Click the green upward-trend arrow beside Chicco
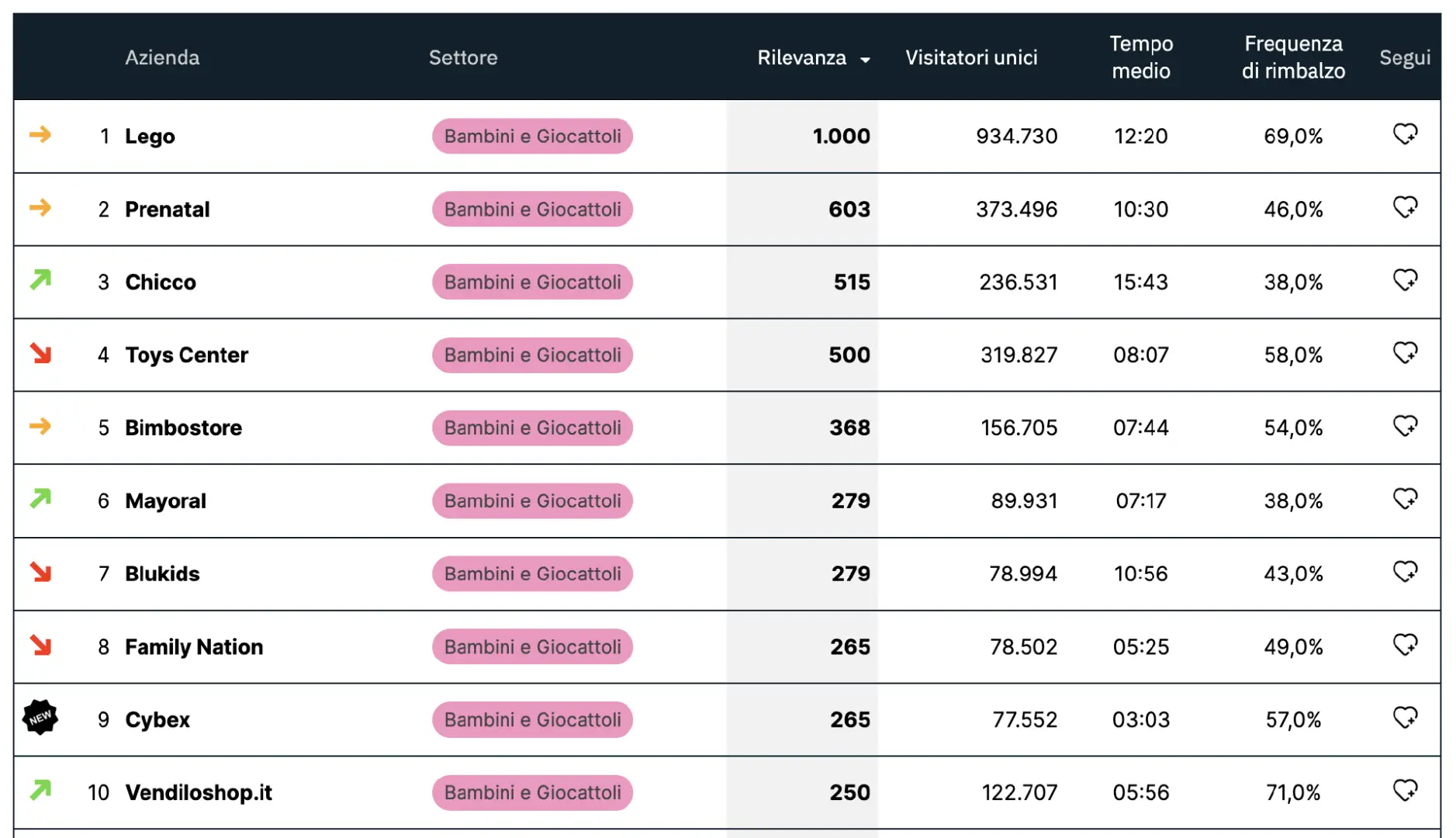The width and height of the screenshot is (1456, 838). 40,279
